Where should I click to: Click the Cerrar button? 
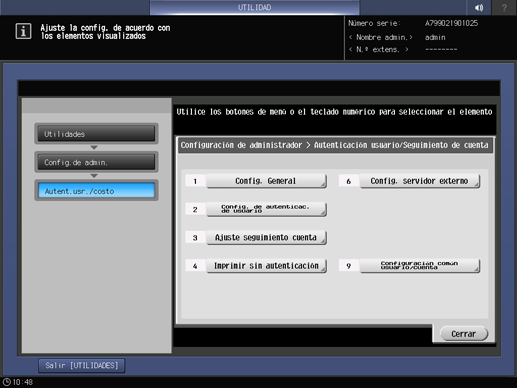[x=464, y=334]
